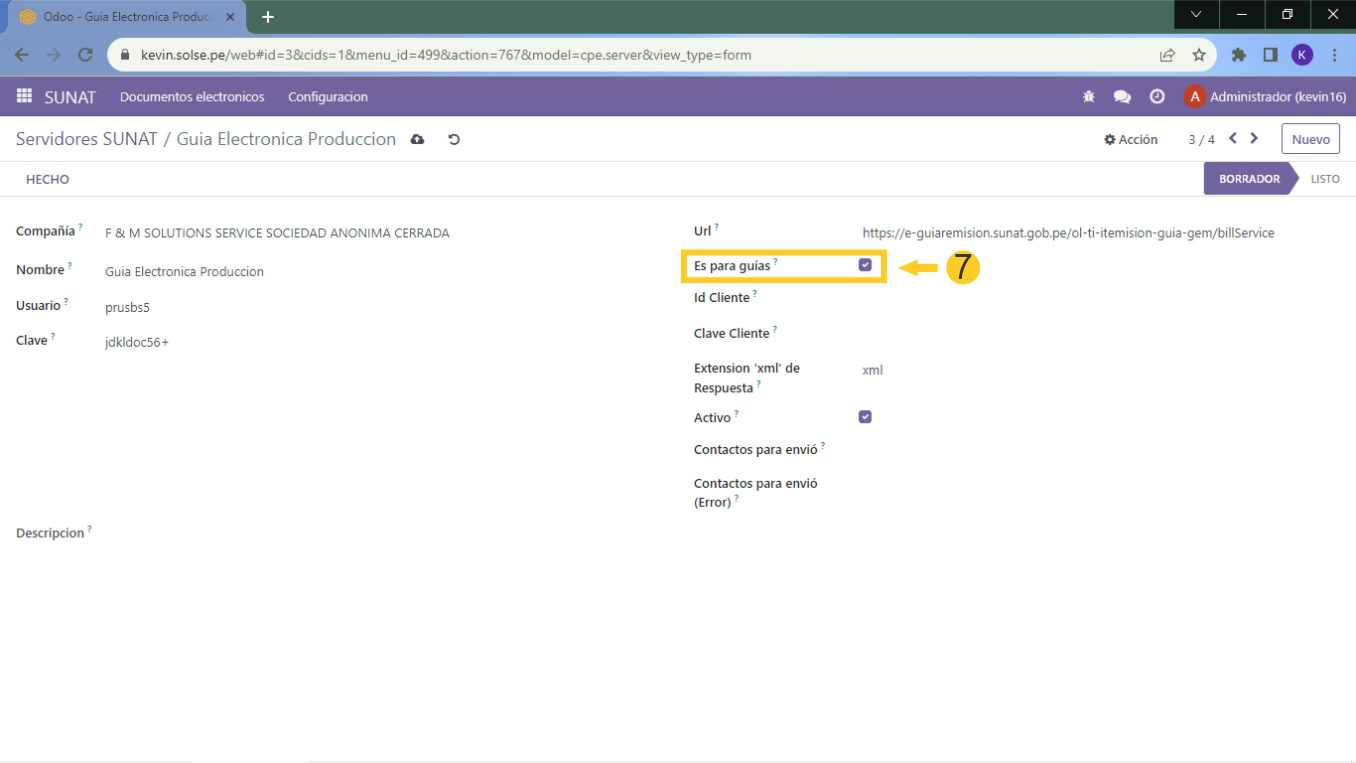Toggle the 'Es para guías' checkbox
Viewport: 1356px width, 763px height.
(865, 265)
